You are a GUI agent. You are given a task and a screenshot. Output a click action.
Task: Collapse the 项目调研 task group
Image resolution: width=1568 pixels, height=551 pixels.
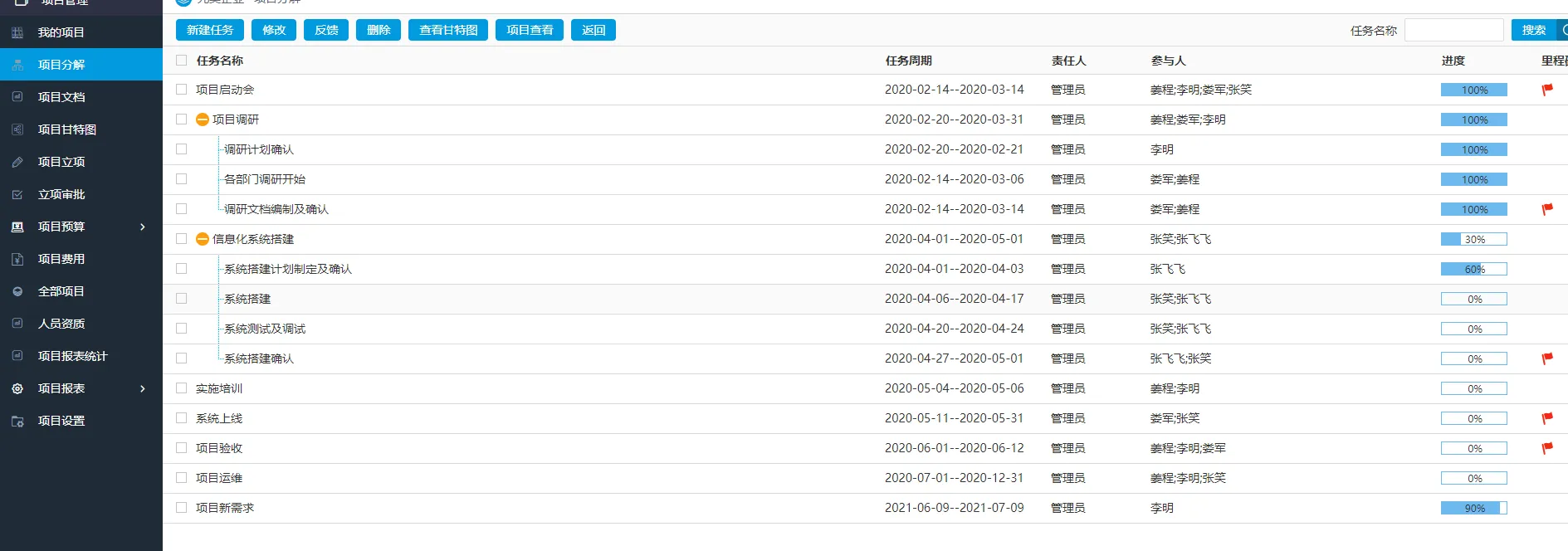coord(202,119)
